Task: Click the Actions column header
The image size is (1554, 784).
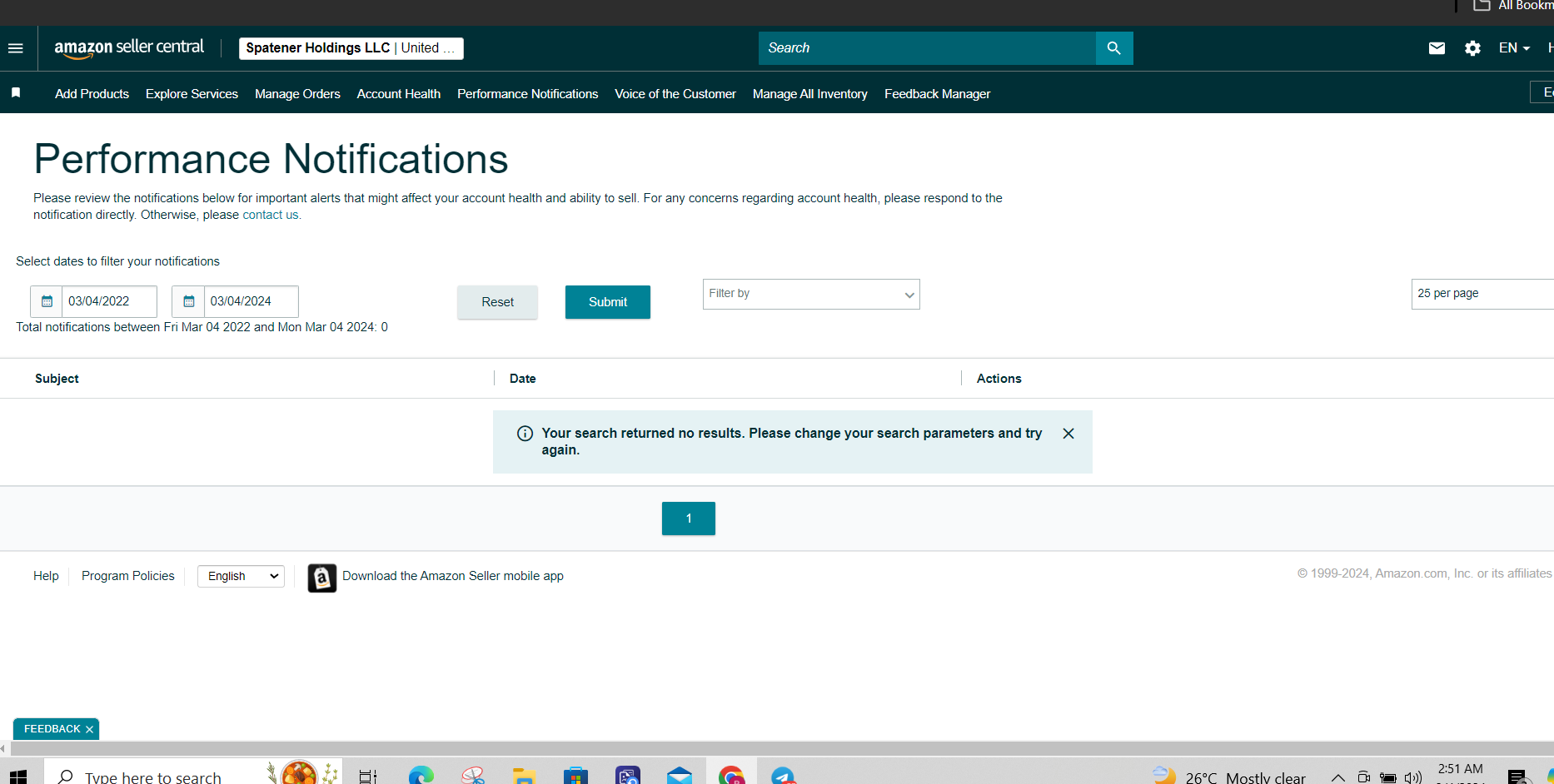Action: (999, 379)
